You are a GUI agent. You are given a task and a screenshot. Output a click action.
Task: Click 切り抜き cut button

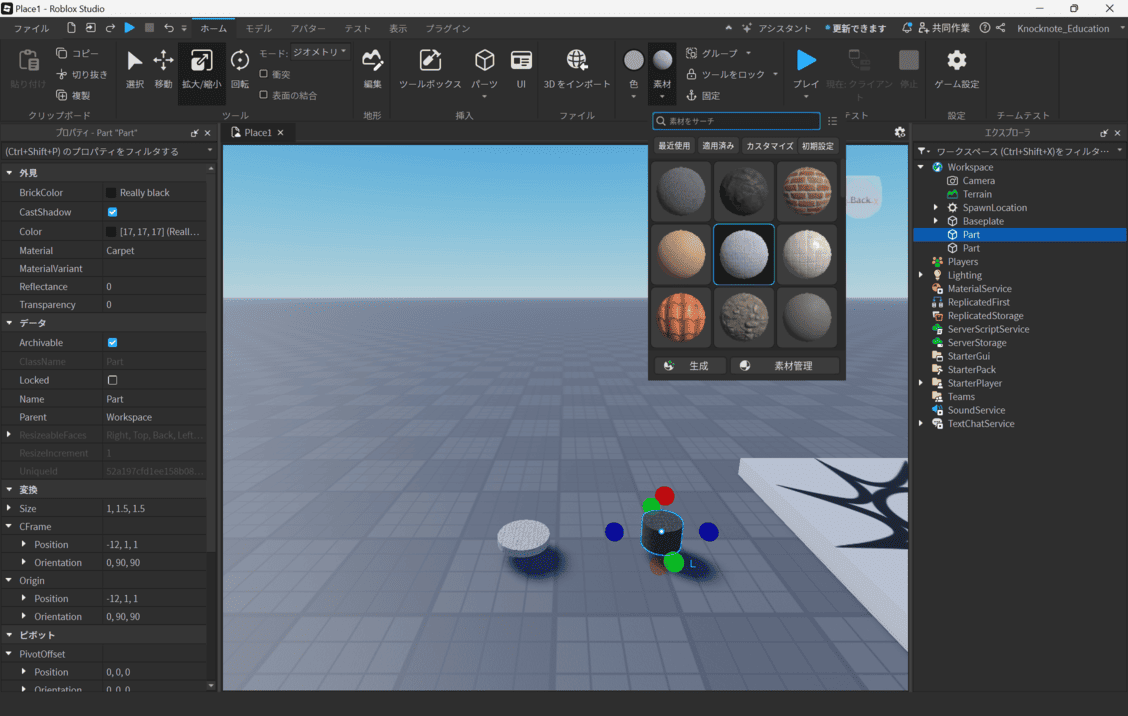(x=82, y=74)
